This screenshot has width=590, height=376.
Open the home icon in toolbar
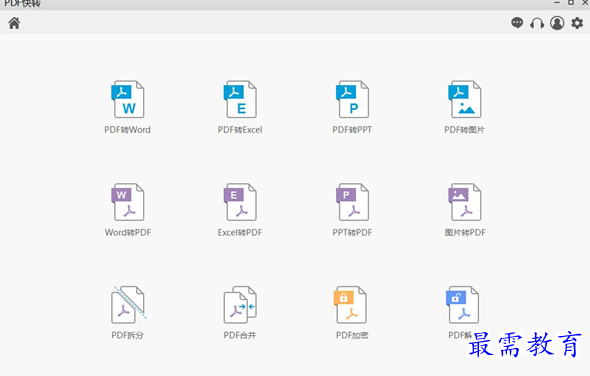[14, 23]
